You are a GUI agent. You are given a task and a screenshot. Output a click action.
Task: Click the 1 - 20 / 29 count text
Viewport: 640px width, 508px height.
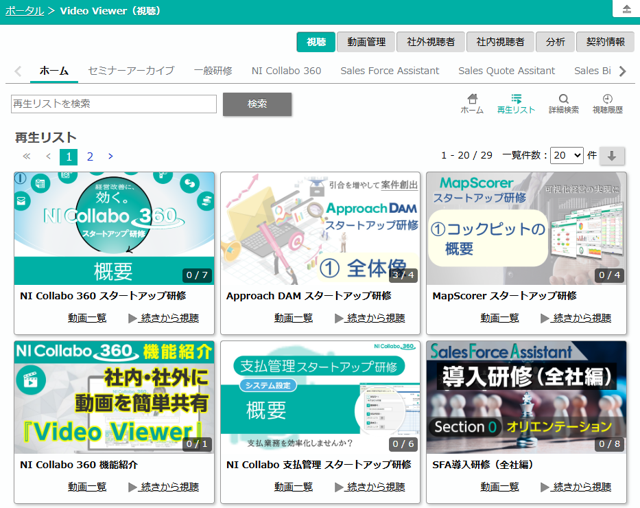pos(467,155)
